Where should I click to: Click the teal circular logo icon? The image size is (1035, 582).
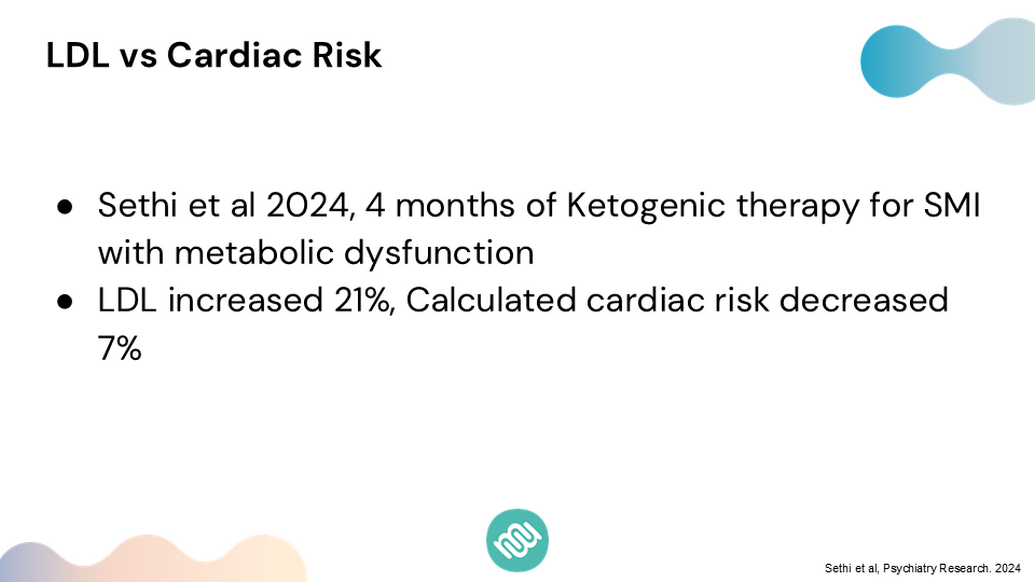pyautogui.click(x=517, y=540)
